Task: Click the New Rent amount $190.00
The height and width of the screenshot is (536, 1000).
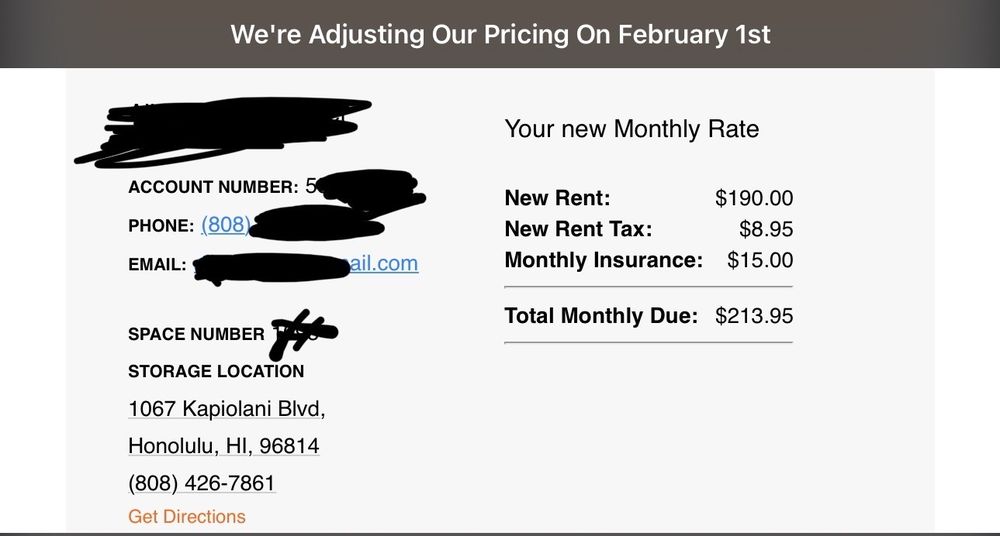Action: click(754, 198)
